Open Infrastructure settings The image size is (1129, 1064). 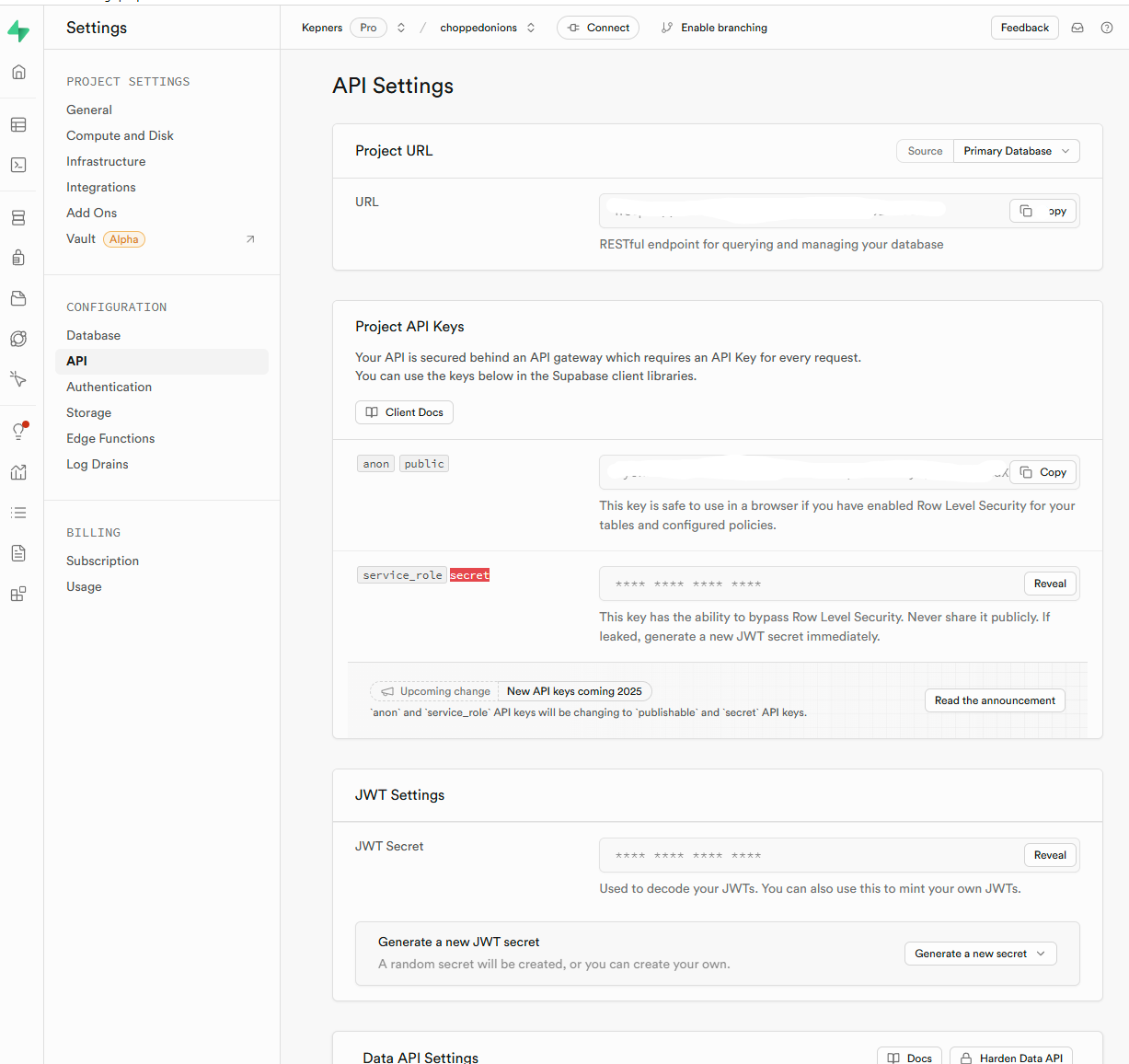pyautogui.click(x=106, y=161)
